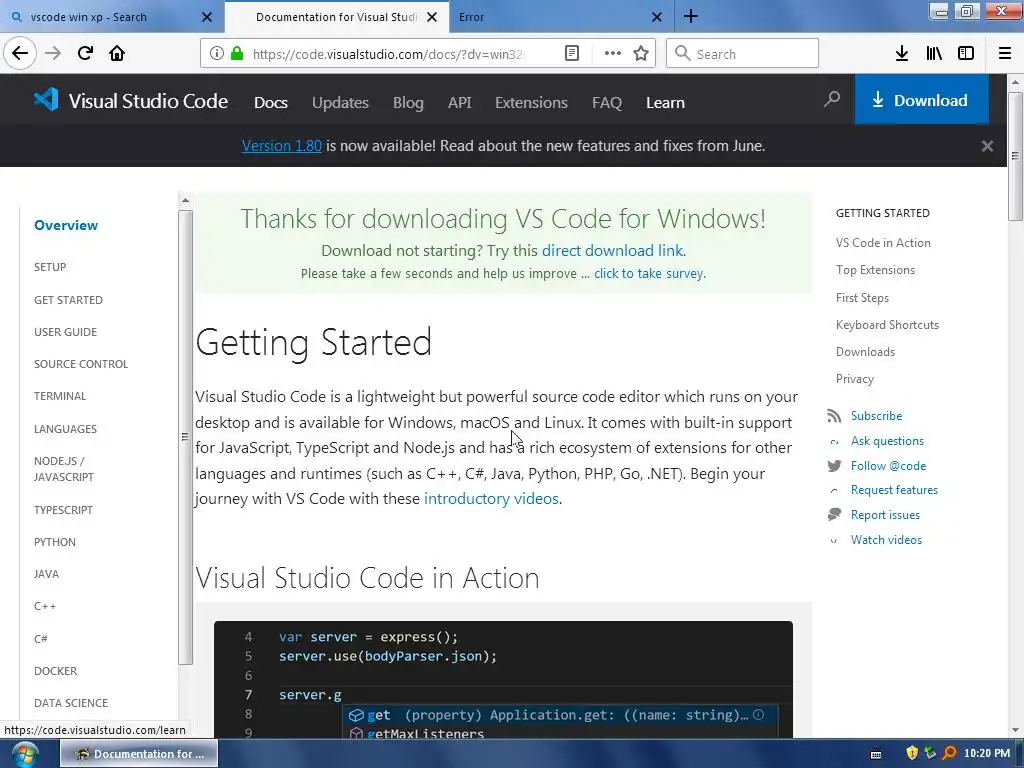The height and width of the screenshot is (768, 1024).
Task: Click the Twitter bird icon beside Follow @code
Action: [x=834, y=466]
